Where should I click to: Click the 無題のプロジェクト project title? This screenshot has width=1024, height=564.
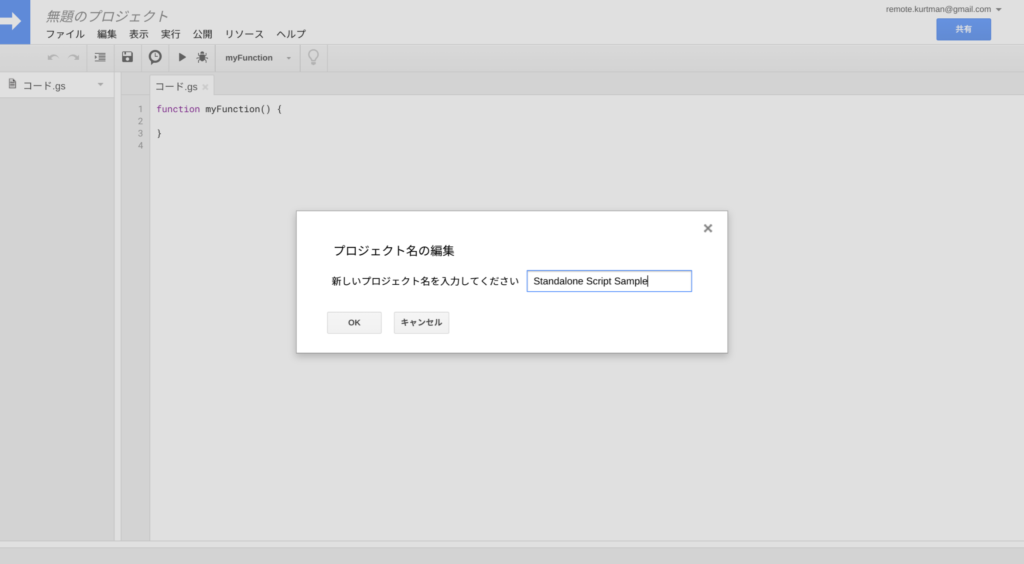[x=107, y=16]
